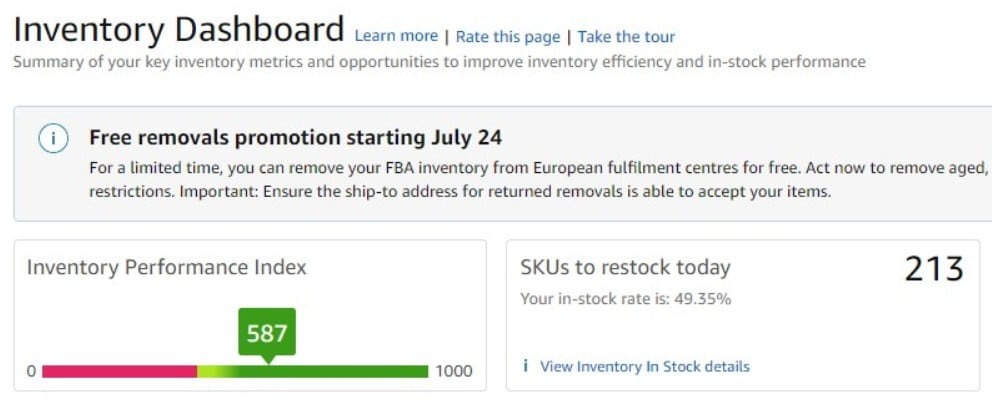Open the Learn more link
Screen dimensions: 992x400
pyautogui.click(x=396, y=36)
